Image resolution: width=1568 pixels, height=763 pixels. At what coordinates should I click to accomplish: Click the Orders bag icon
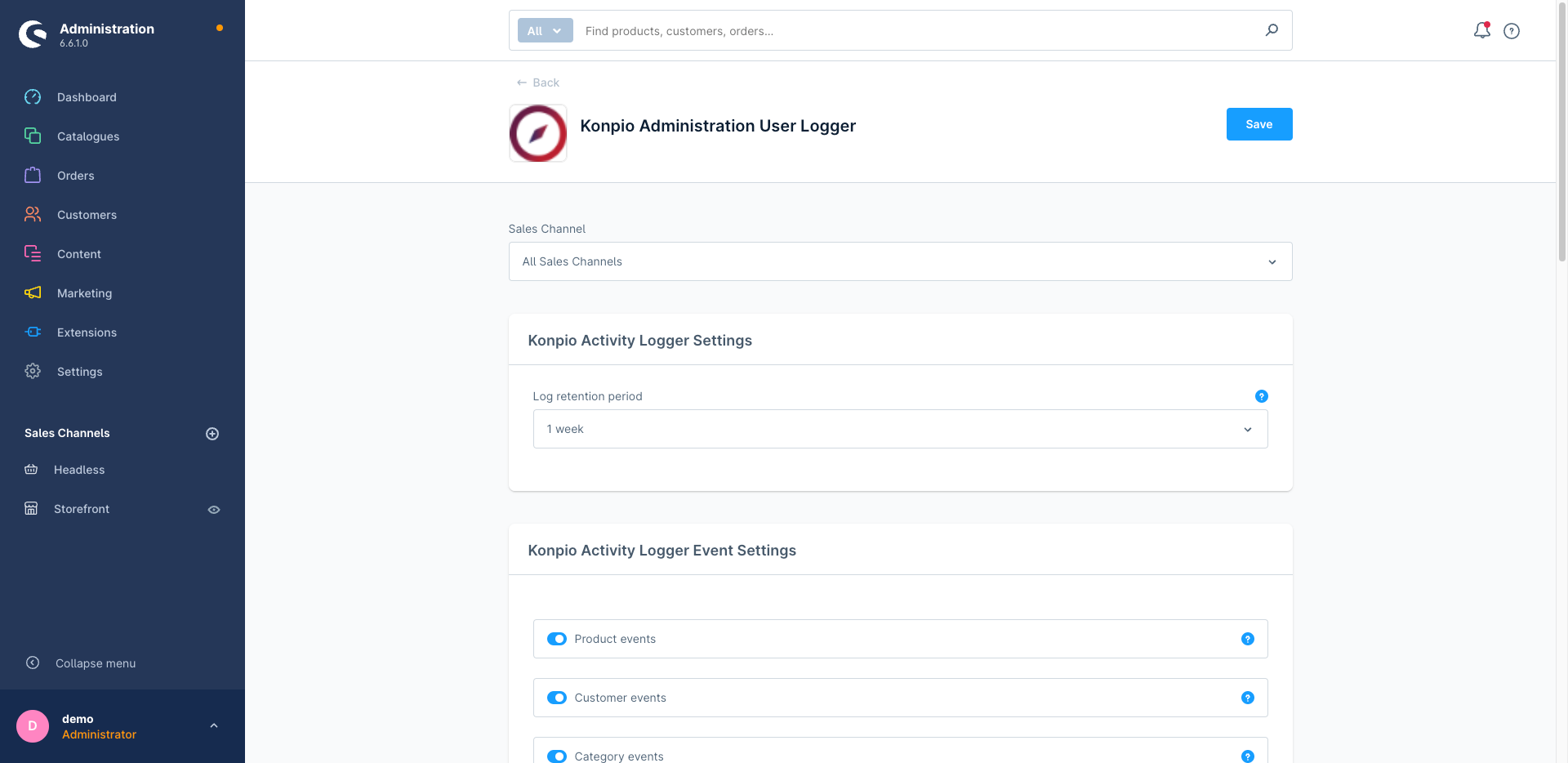pos(33,175)
